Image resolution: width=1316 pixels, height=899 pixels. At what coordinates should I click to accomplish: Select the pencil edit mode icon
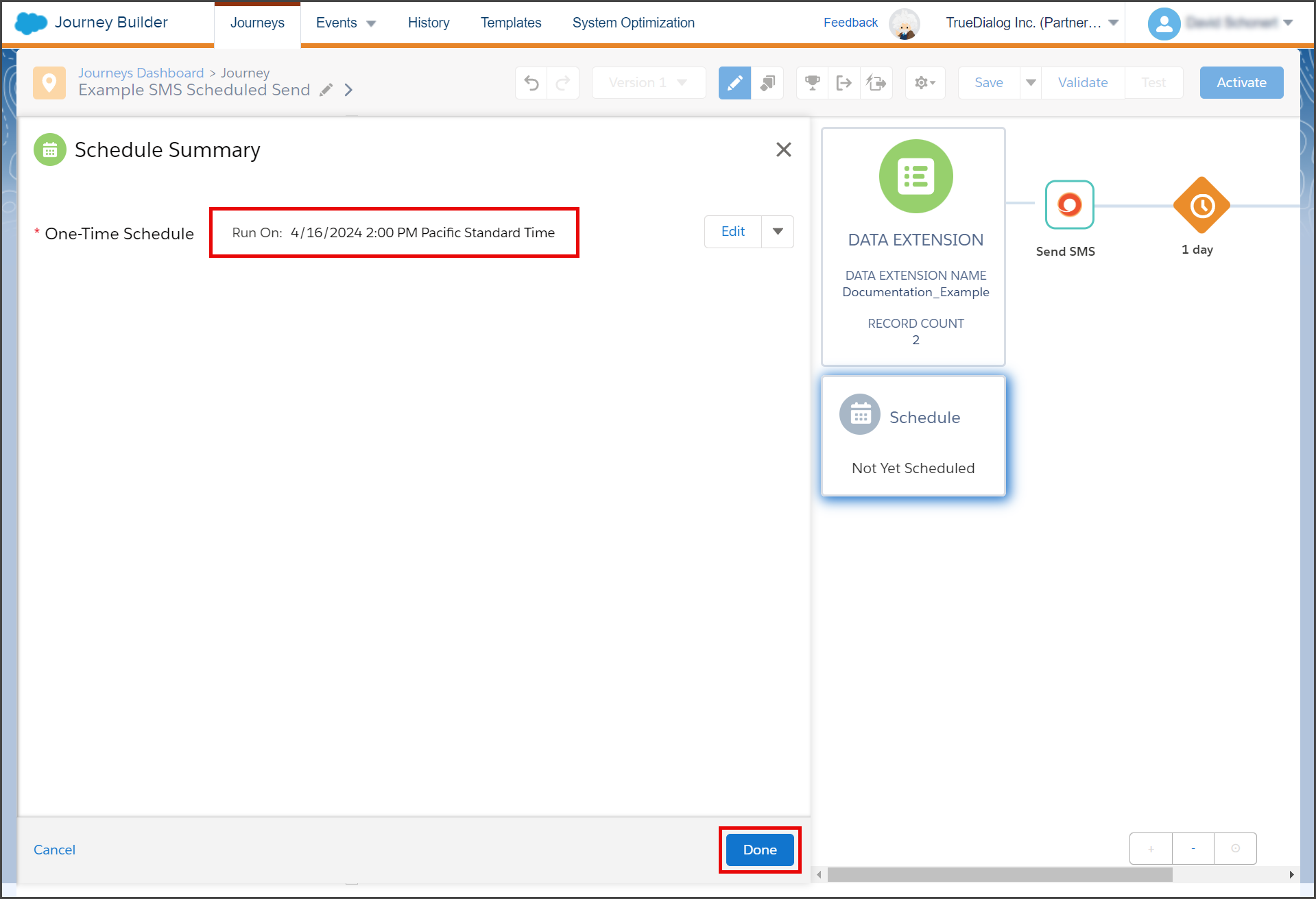coord(734,83)
